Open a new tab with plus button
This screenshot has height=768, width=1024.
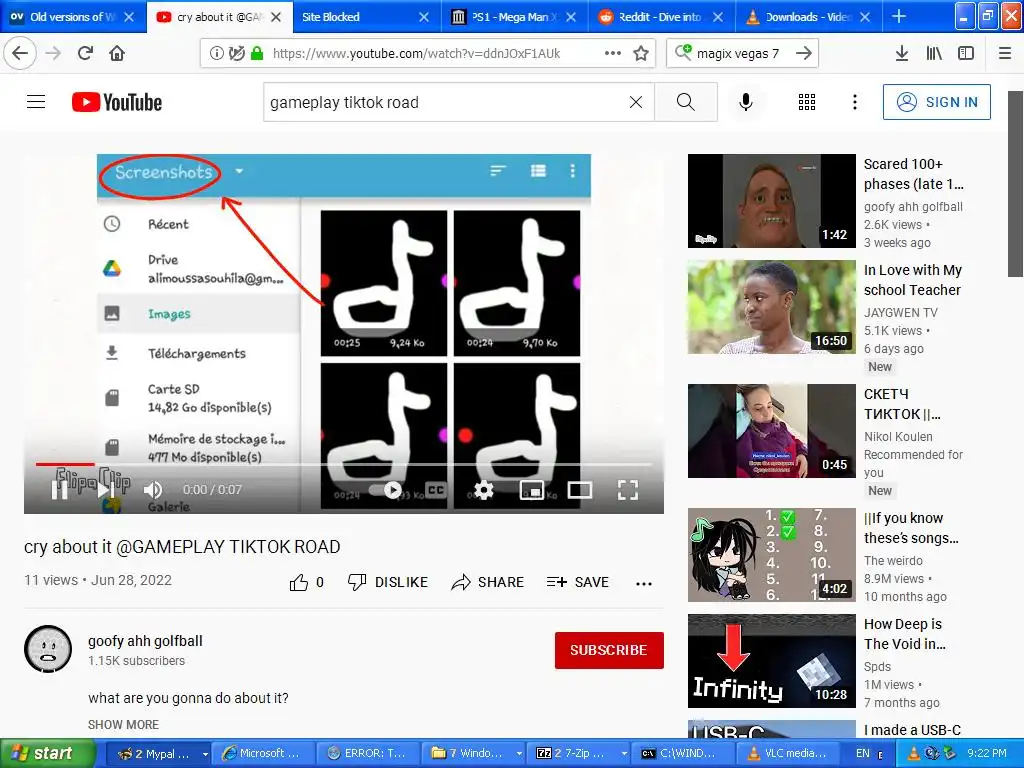coord(899,16)
